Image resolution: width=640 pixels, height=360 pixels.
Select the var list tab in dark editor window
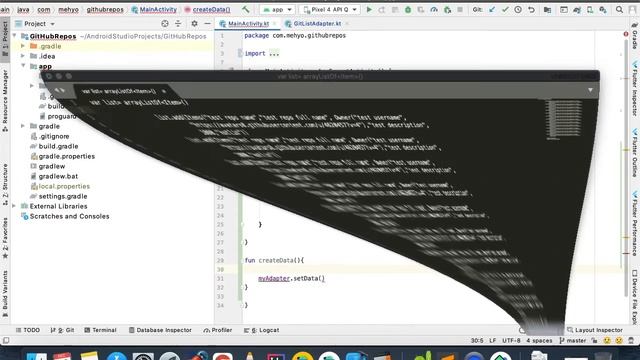pyautogui.click(x=122, y=91)
